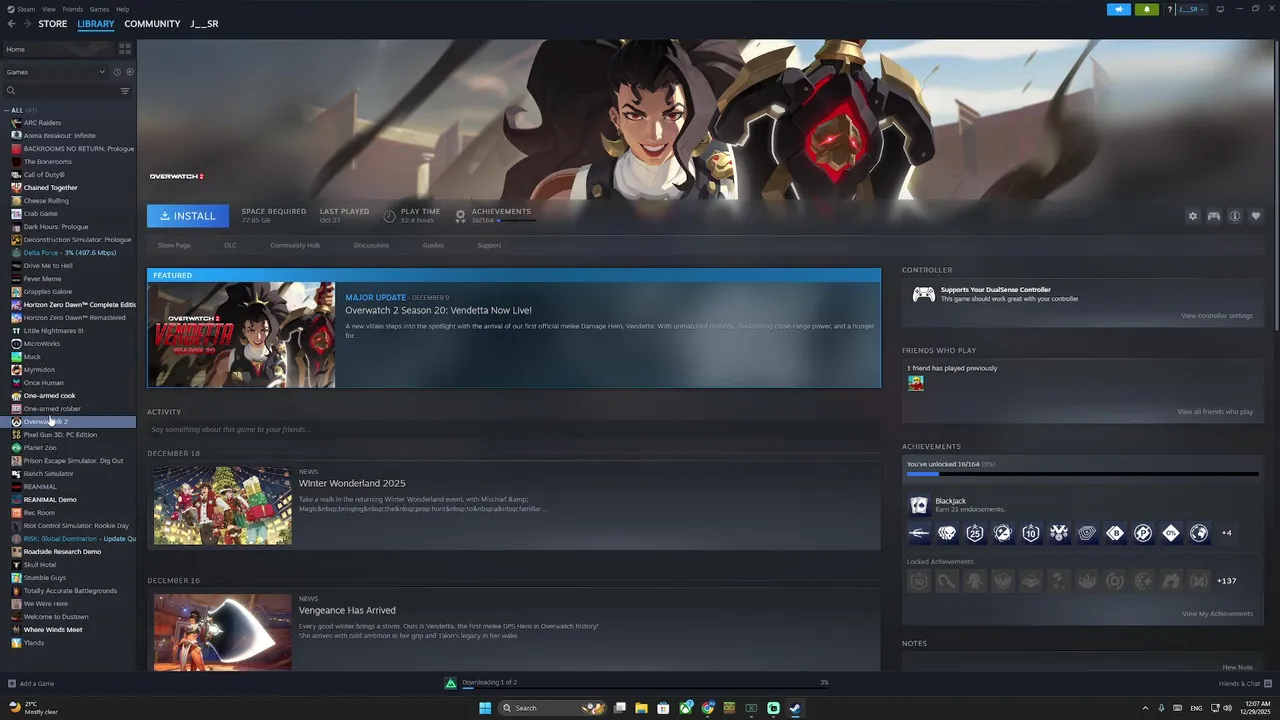
Task: Open Windows Start menu
Action: point(485,708)
